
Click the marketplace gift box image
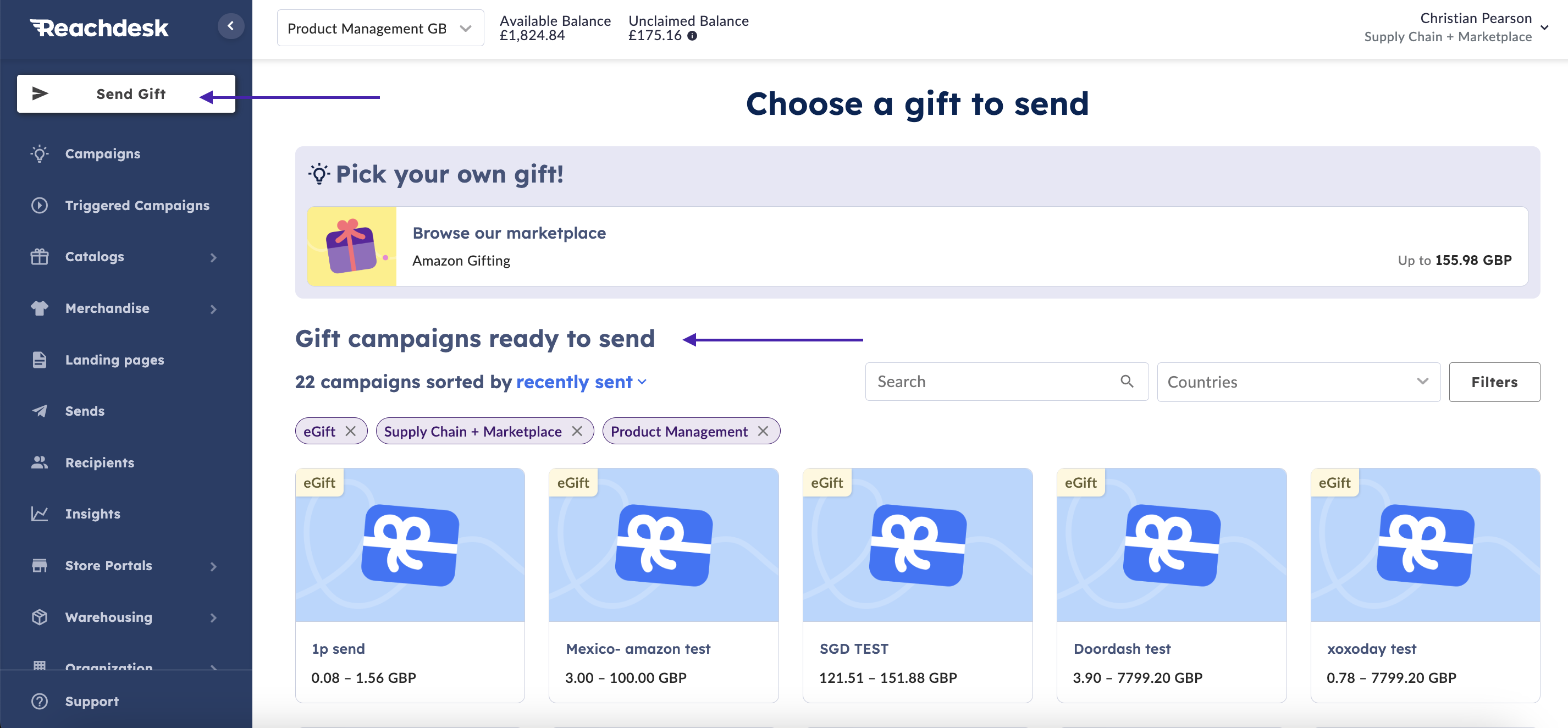click(352, 246)
